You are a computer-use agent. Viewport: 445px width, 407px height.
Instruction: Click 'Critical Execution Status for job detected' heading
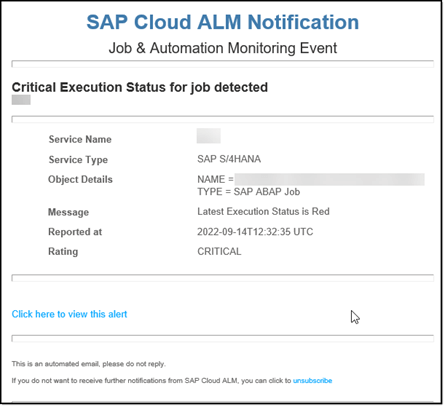[140, 87]
